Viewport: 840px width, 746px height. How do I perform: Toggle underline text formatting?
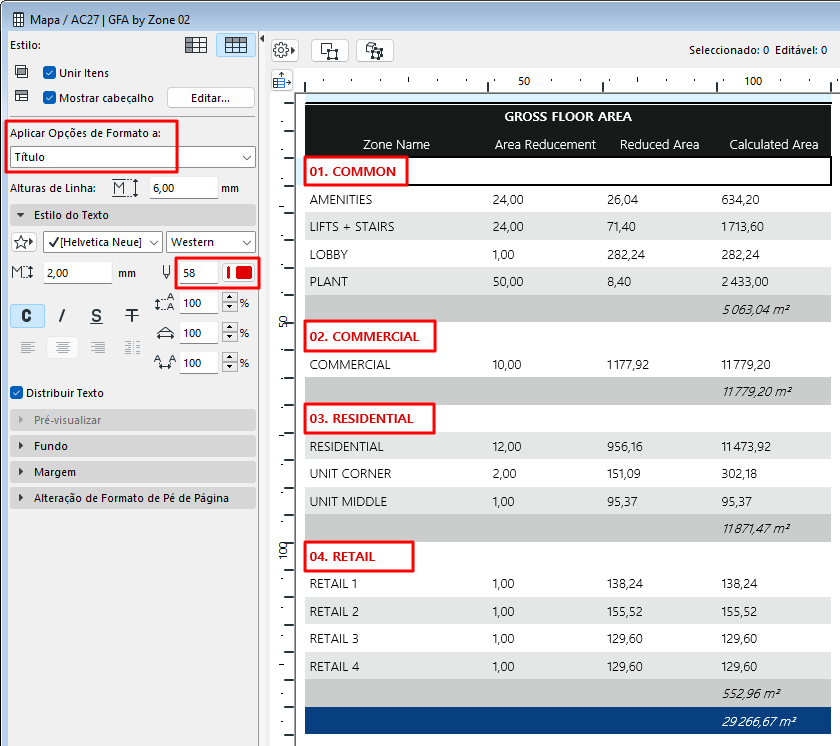(x=96, y=316)
